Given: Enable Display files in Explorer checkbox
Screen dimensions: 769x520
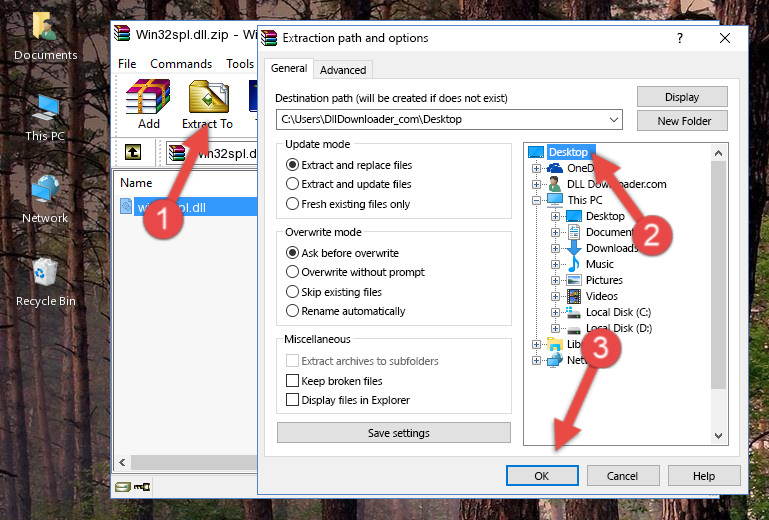Looking at the screenshot, I should click(292, 400).
